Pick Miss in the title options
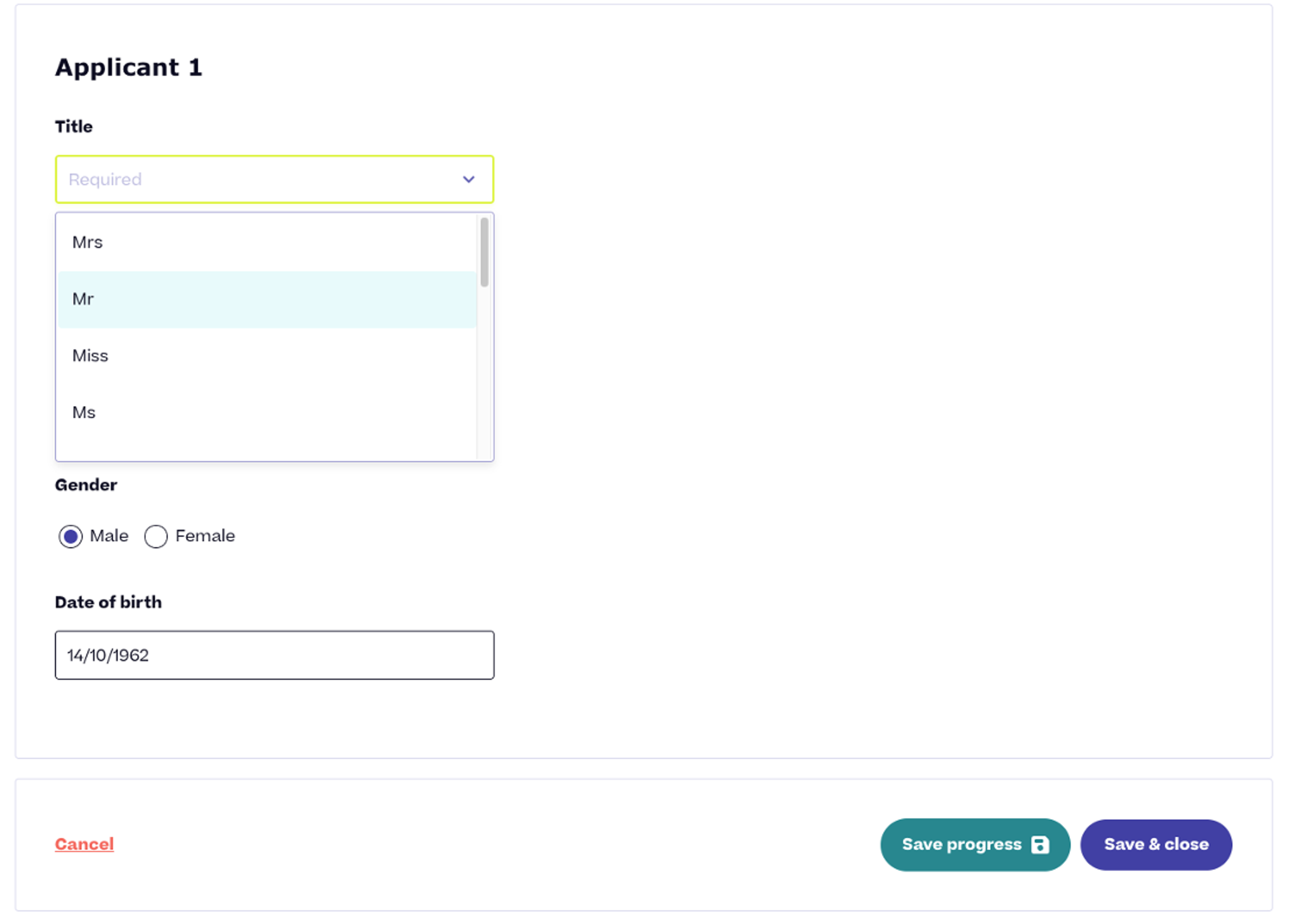The image size is (1301, 924). pos(90,356)
